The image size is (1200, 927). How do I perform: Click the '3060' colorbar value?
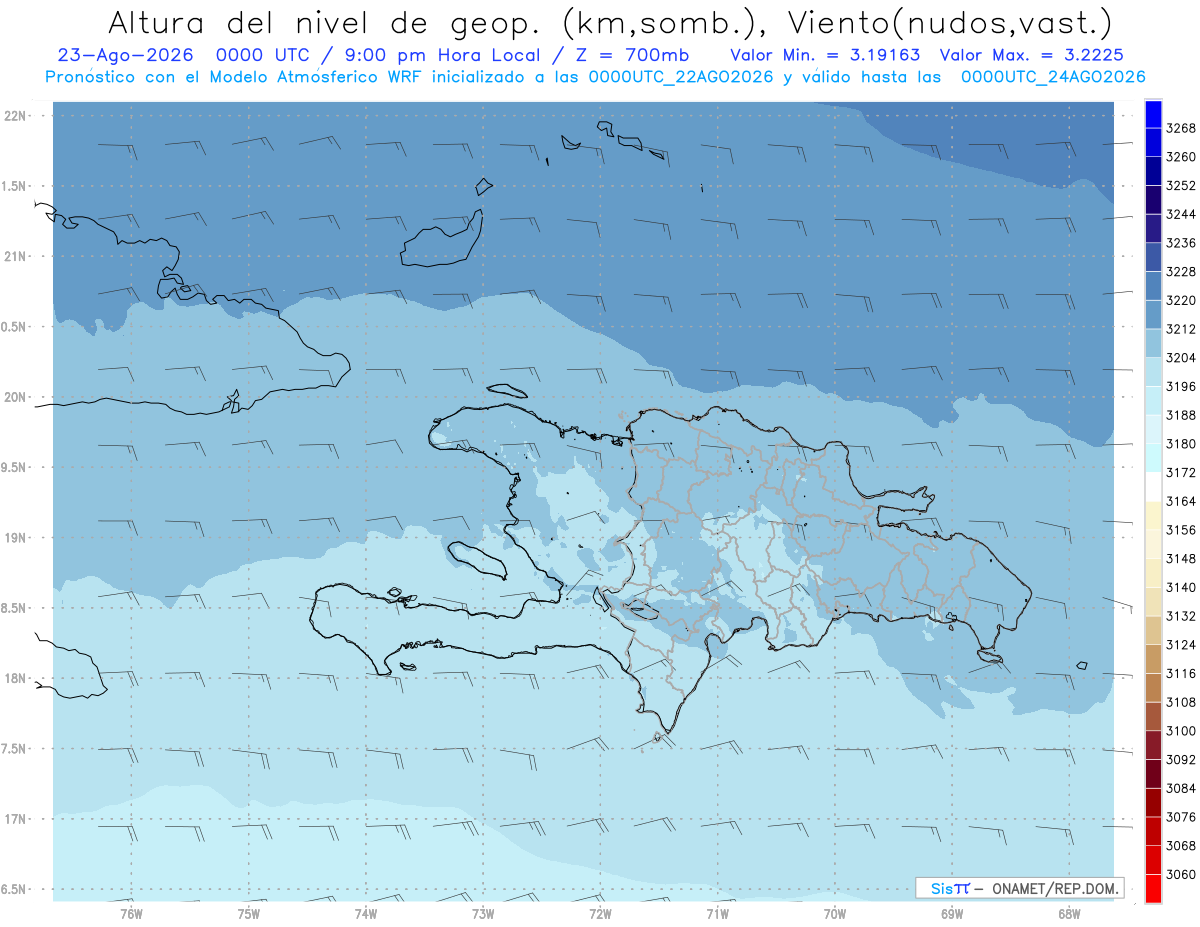click(x=1181, y=874)
